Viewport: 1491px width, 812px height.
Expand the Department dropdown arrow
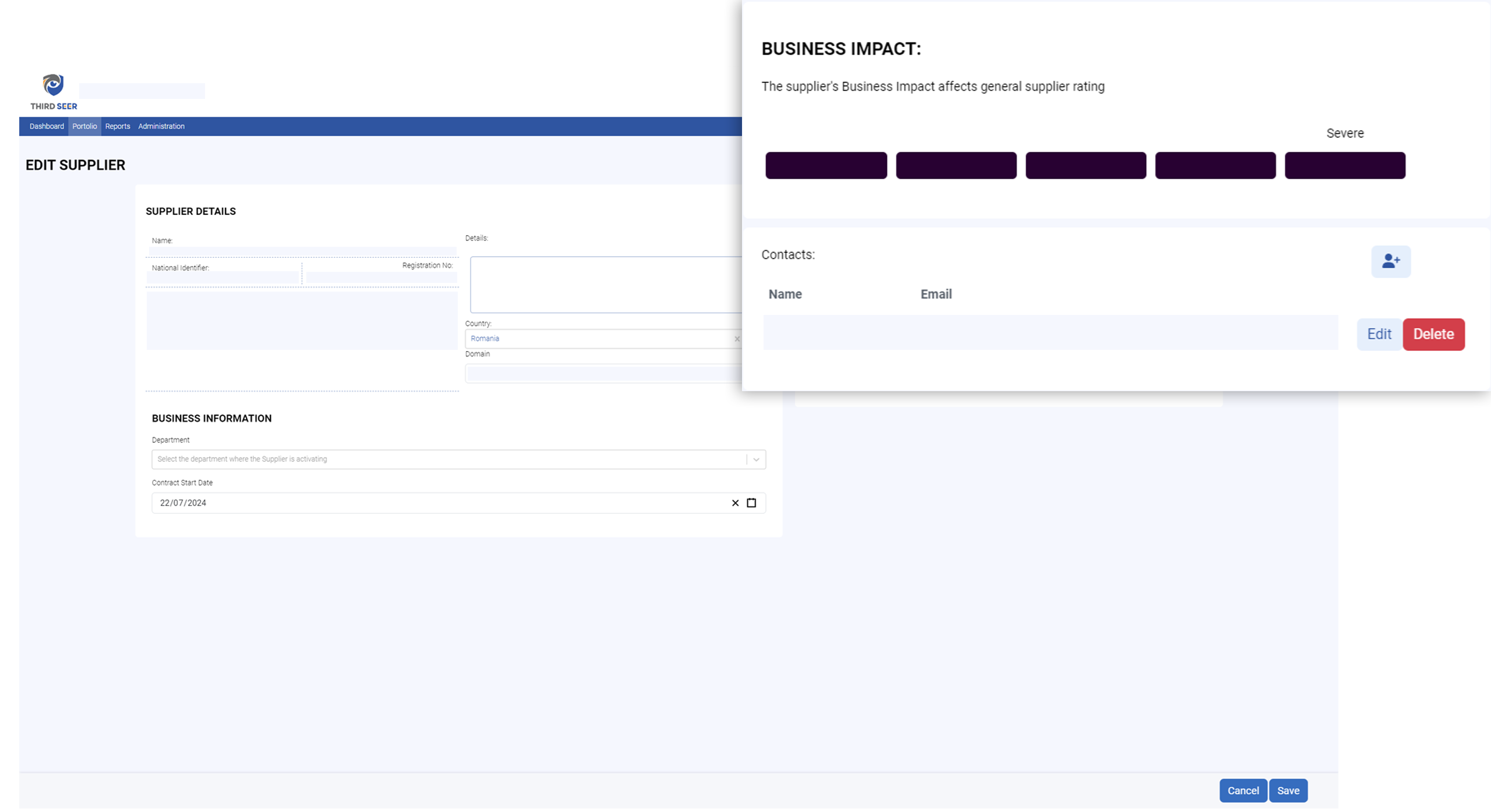[x=756, y=459]
